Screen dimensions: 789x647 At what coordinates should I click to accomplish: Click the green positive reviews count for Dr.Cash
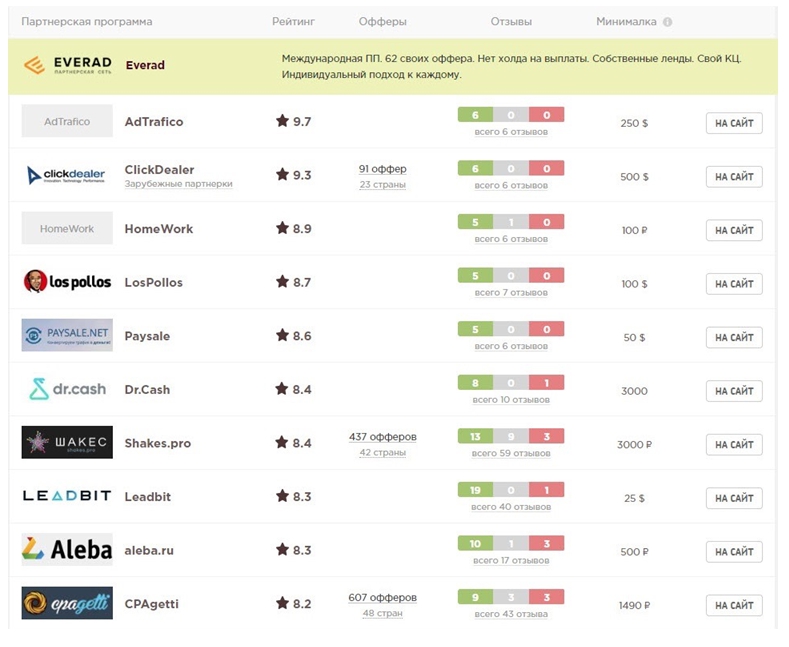click(475, 383)
